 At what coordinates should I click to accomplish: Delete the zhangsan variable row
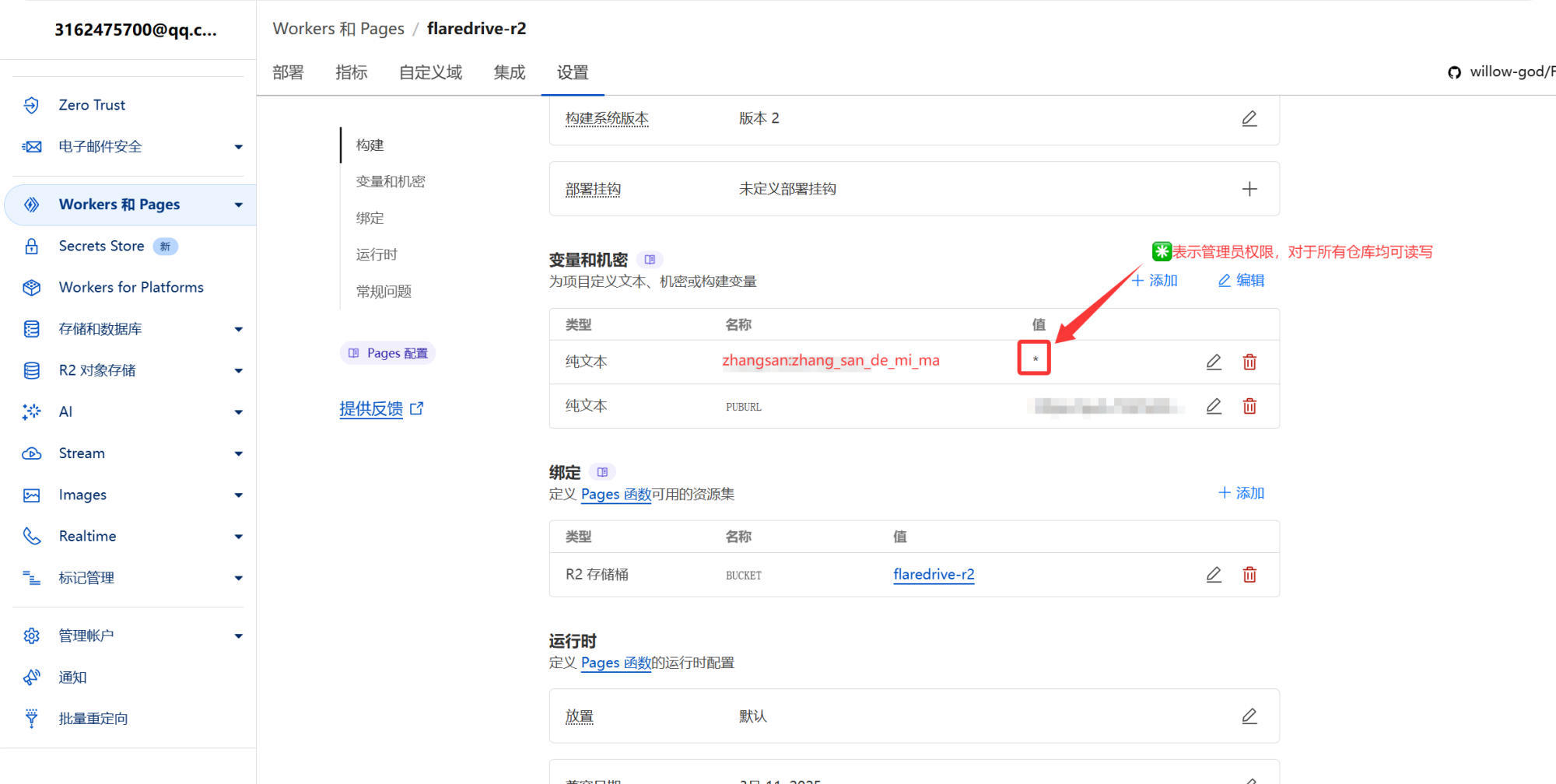pos(1249,362)
